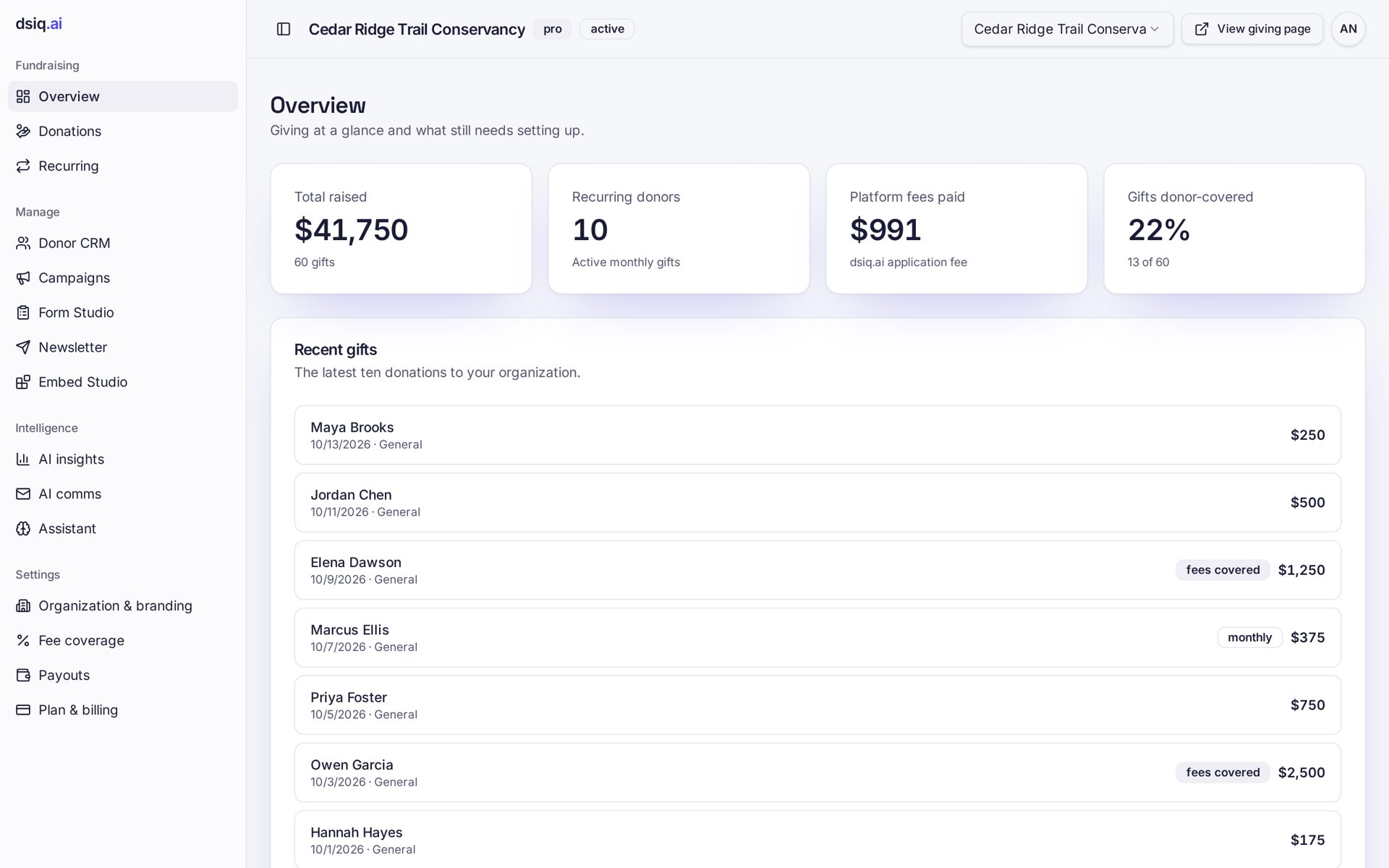
Task: Click the Fee coverage percent icon
Action: [23, 641]
